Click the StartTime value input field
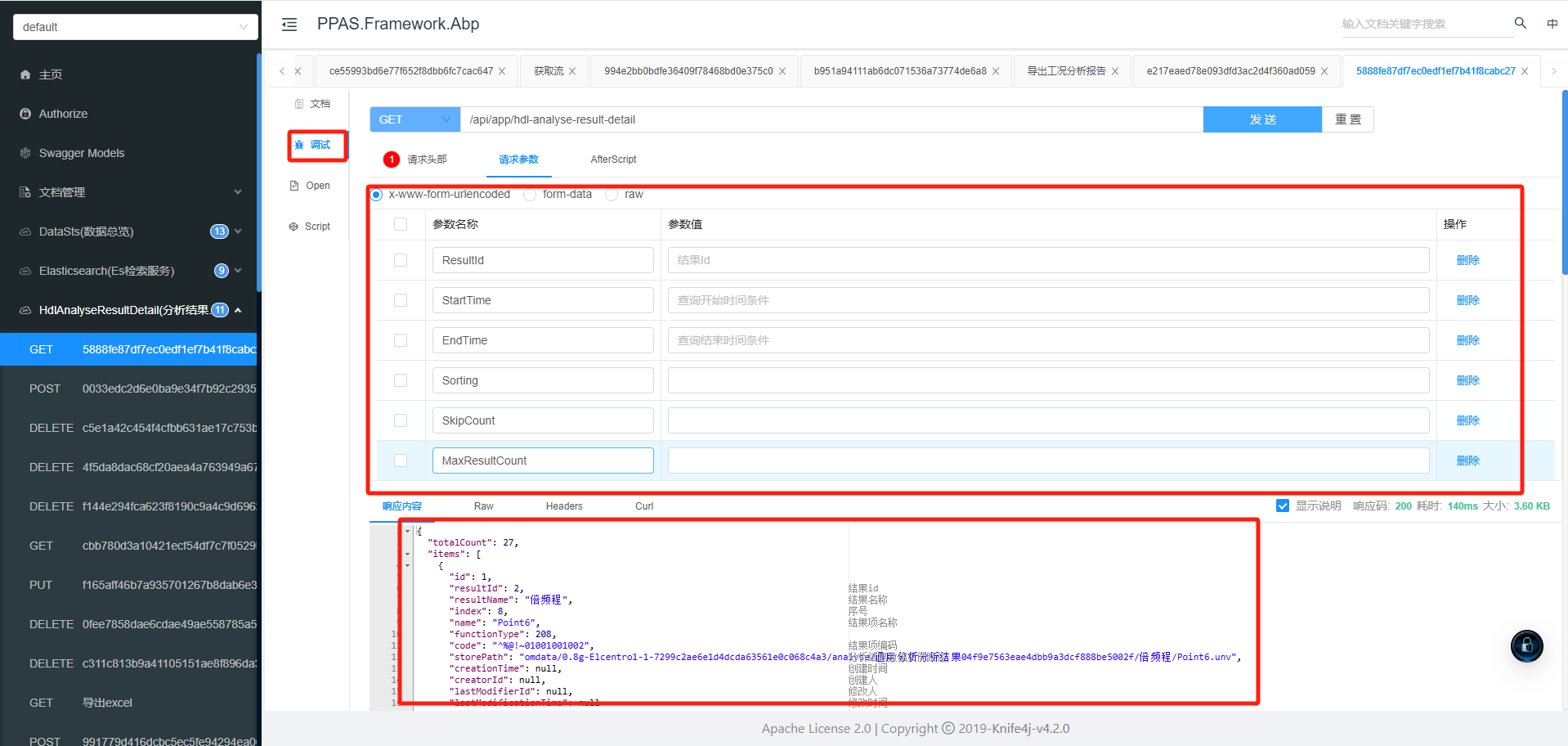This screenshot has width=1568, height=746. 1048,300
